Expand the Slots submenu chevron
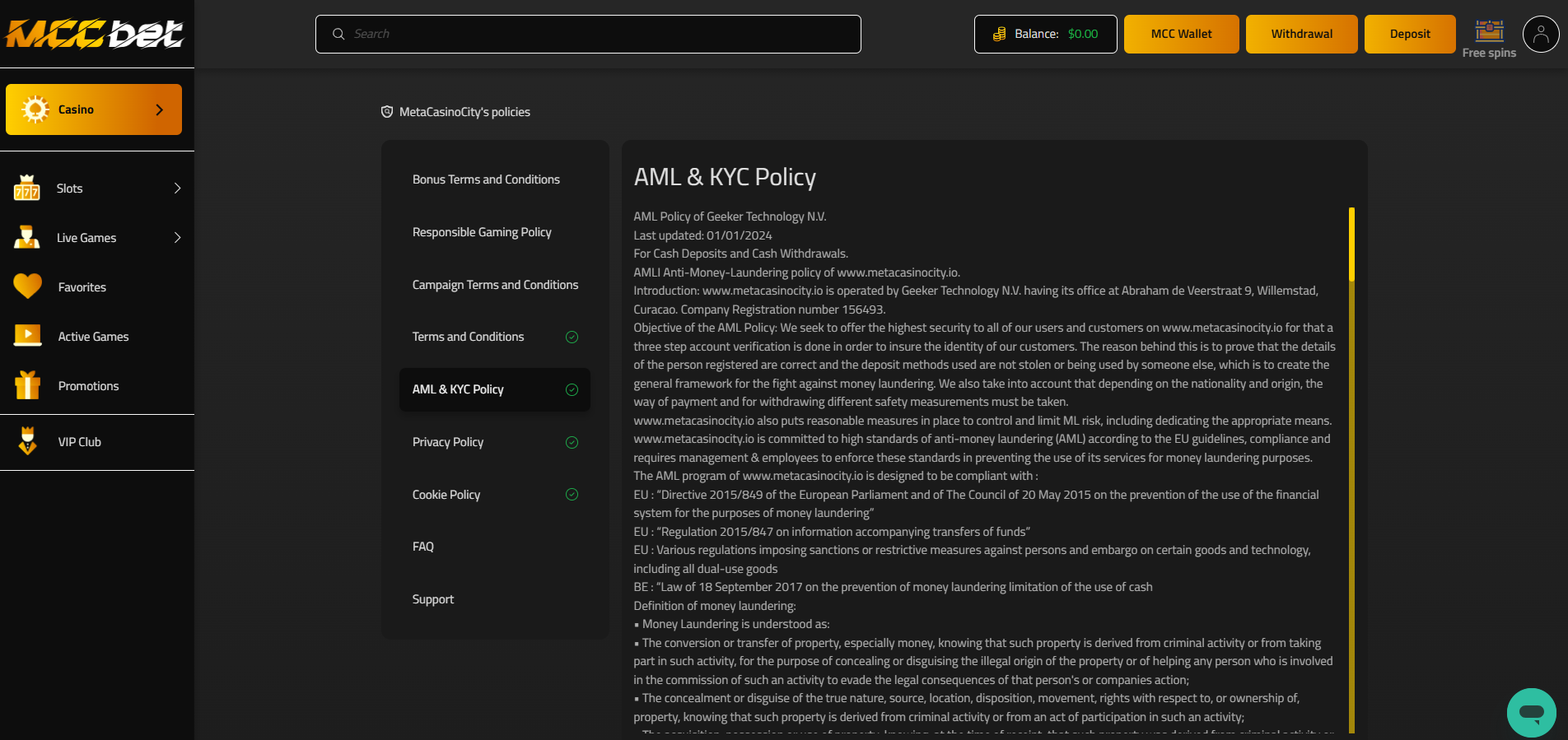This screenshot has height=740, width=1568. click(x=177, y=188)
